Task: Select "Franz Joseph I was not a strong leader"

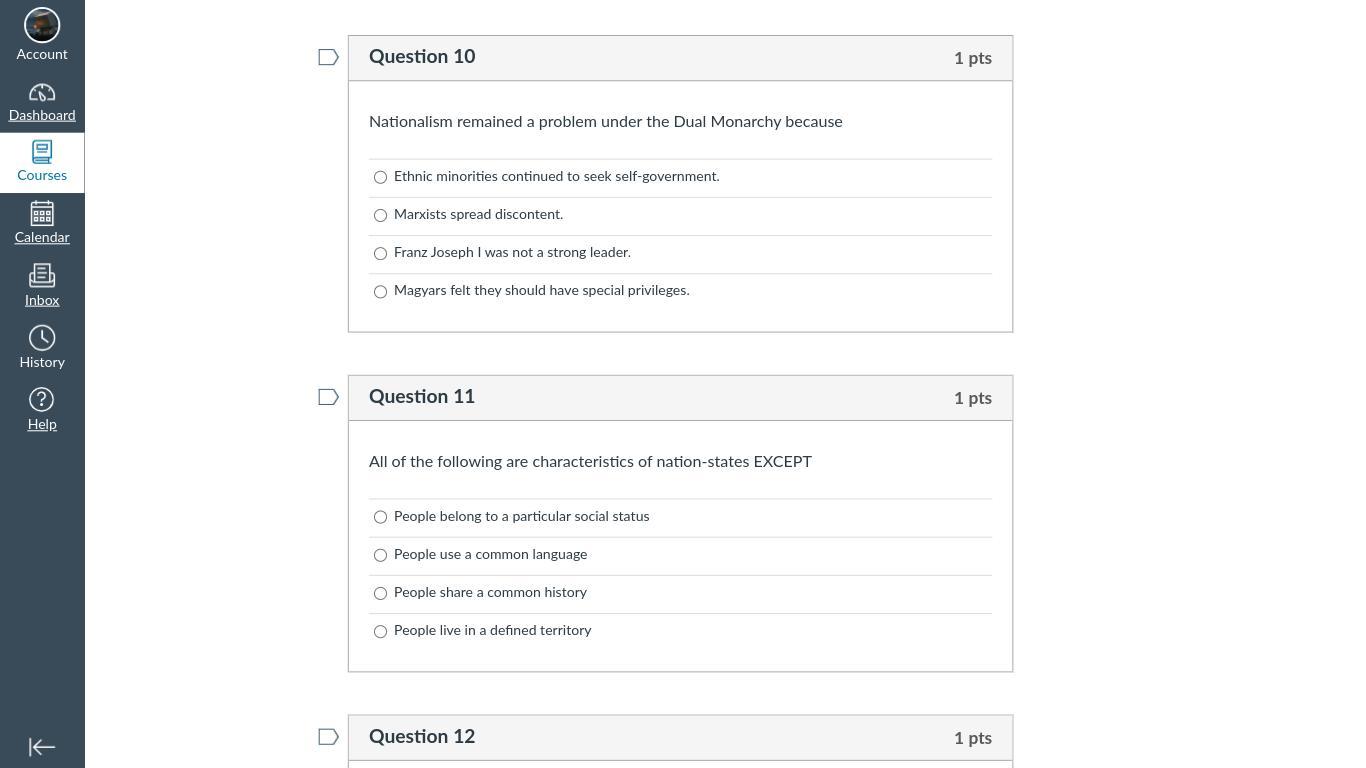Action: pos(380,254)
